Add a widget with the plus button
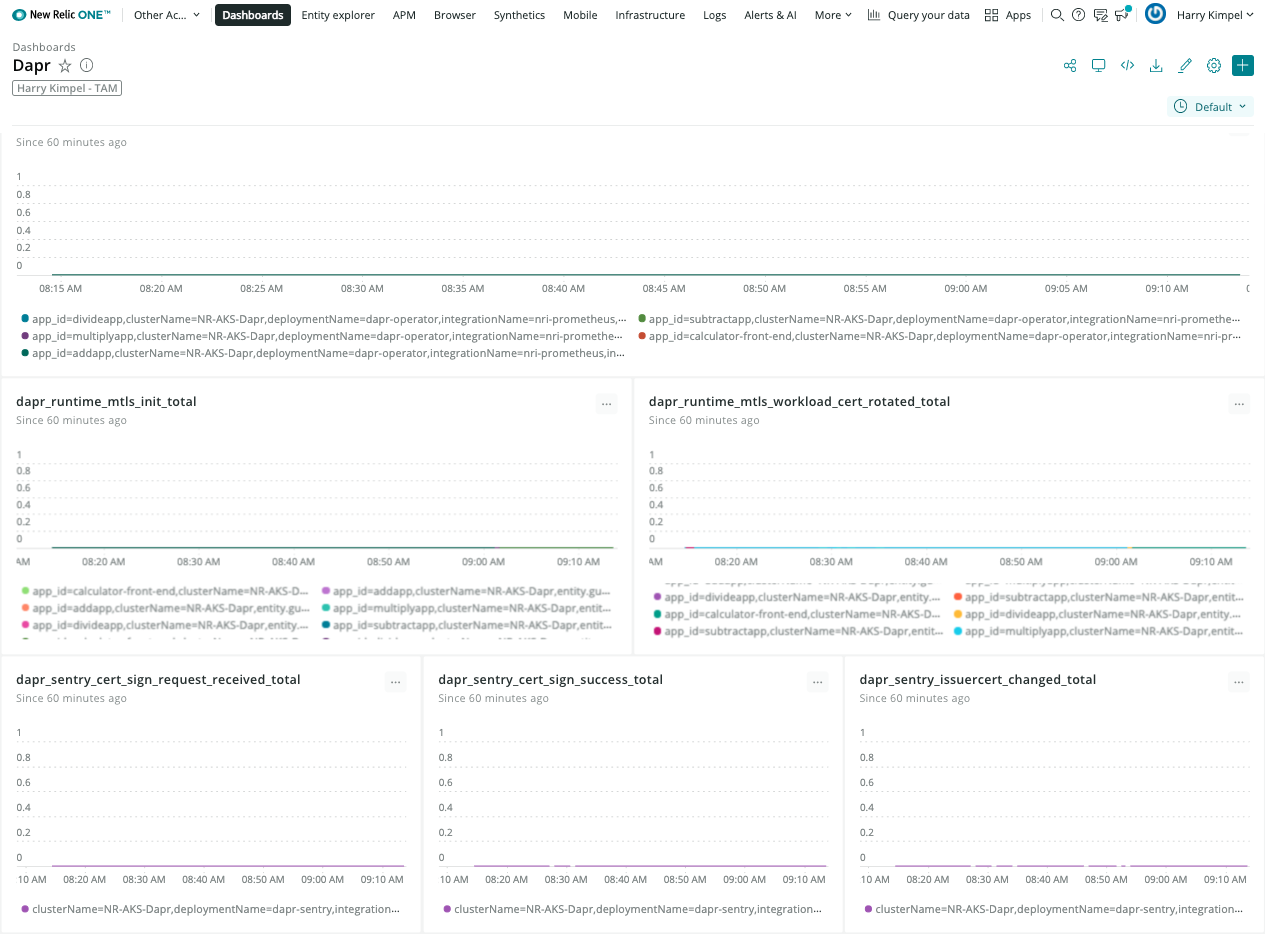 [x=1243, y=66]
